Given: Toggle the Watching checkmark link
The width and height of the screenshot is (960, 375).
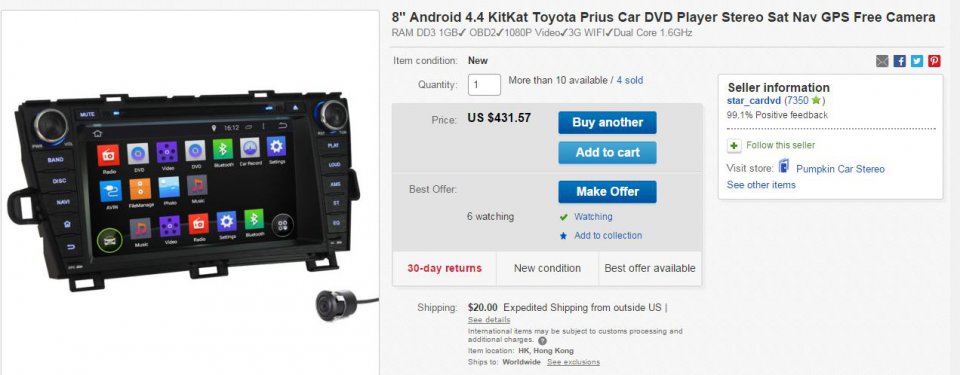Looking at the screenshot, I should (586, 217).
